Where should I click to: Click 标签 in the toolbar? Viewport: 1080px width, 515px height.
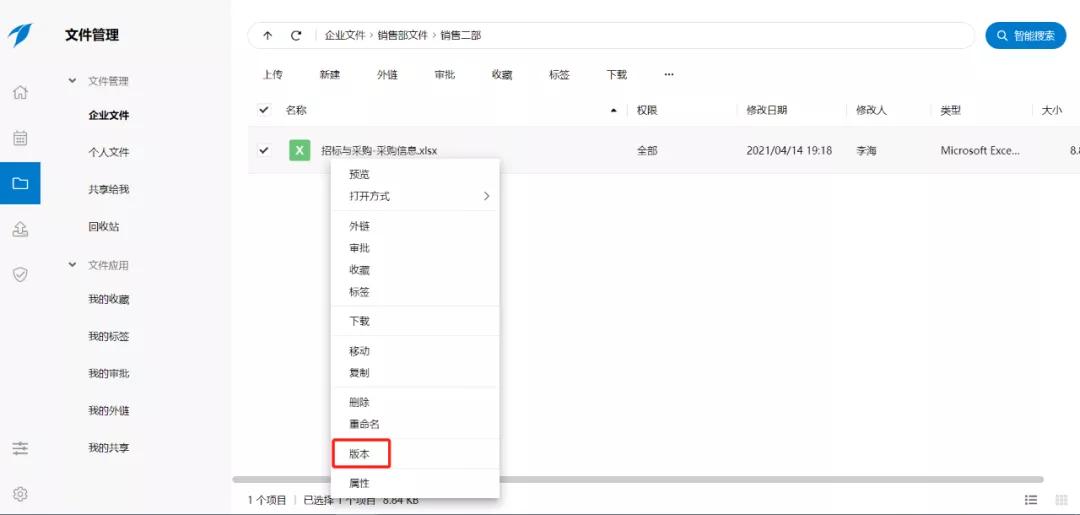point(559,74)
